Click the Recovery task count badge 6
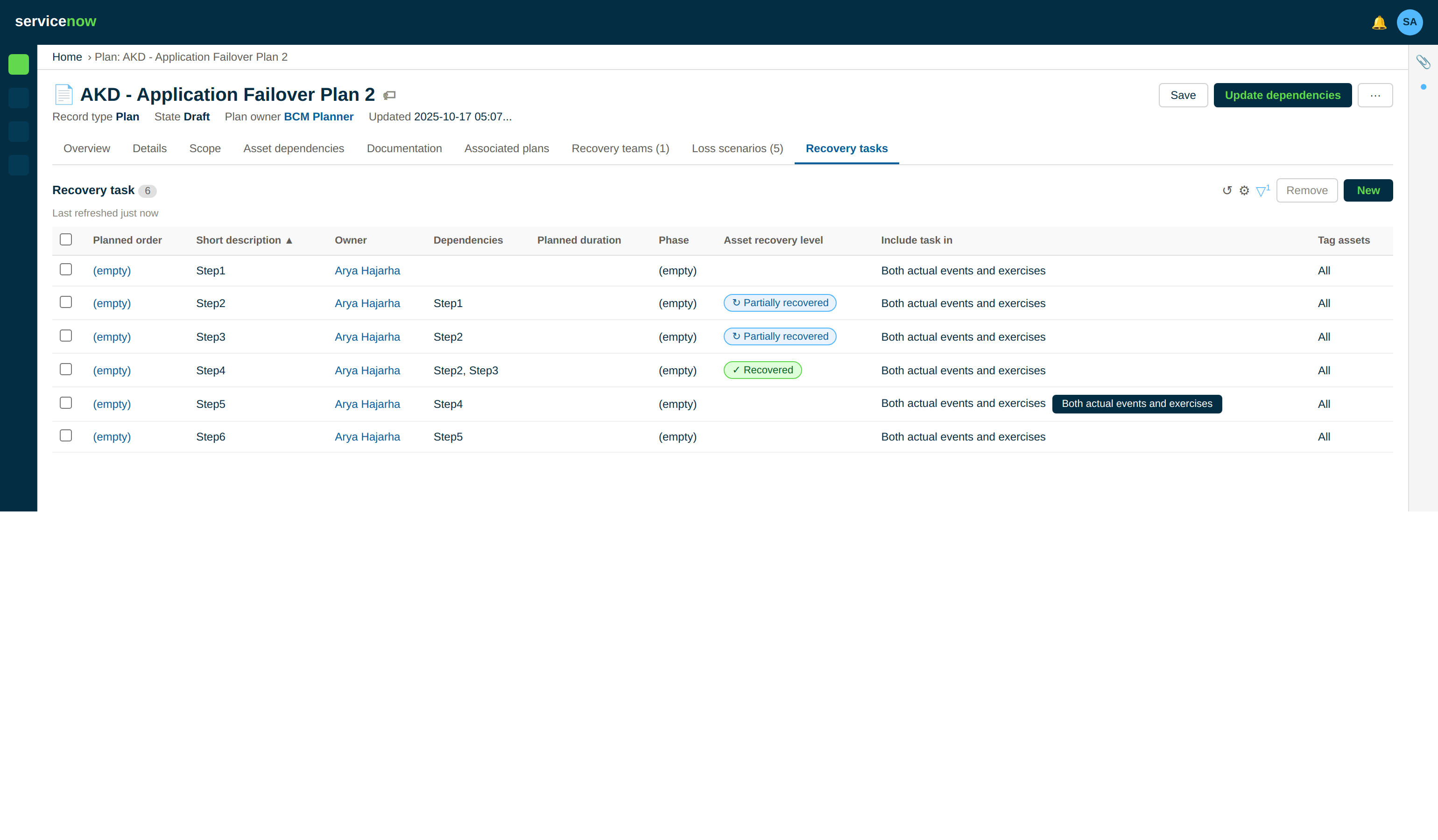This screenshot has width=1438, height=840. pyautogui.click(x=147, y=191)
